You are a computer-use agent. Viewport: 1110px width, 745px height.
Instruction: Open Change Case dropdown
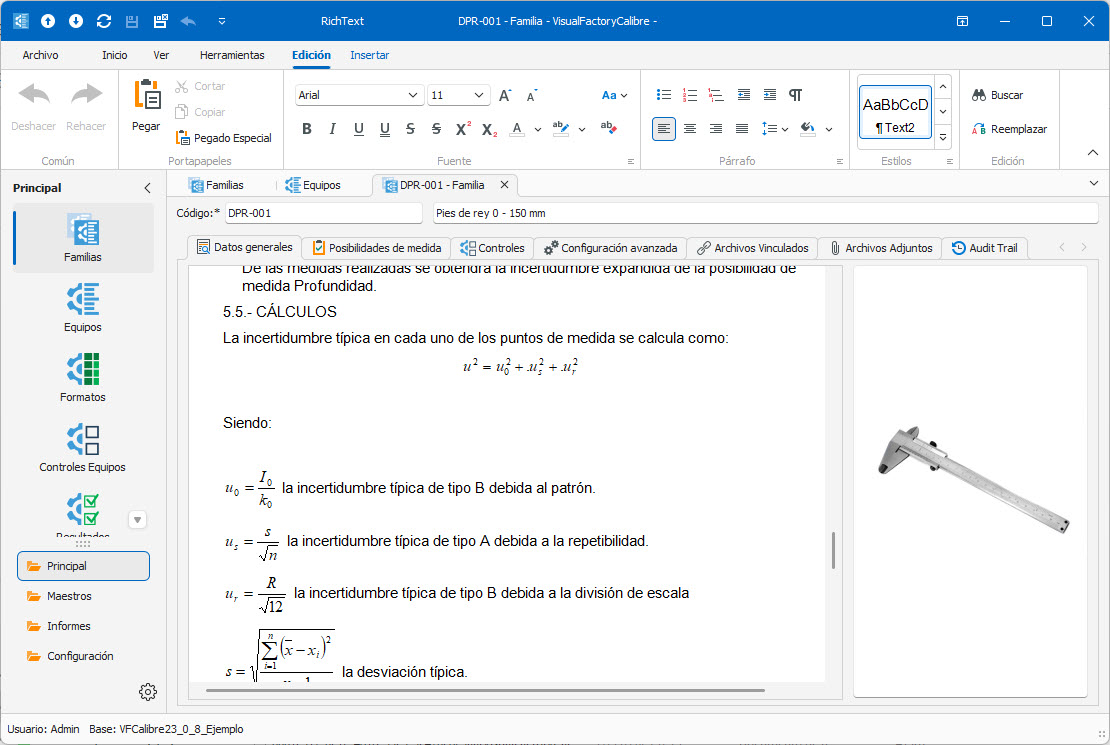(x=614, y=95)
